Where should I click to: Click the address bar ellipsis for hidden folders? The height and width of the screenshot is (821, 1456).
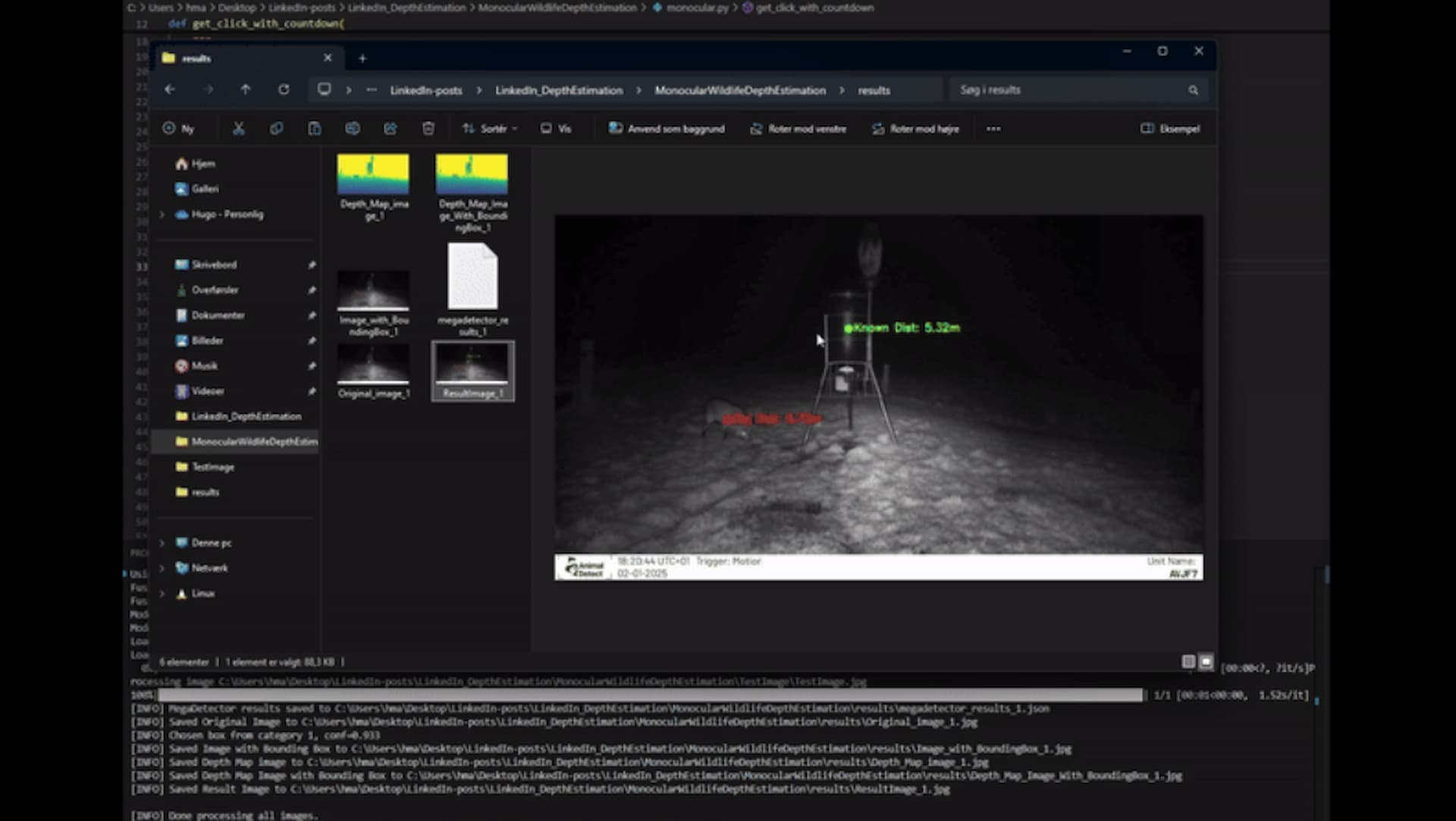pos(372,90)
